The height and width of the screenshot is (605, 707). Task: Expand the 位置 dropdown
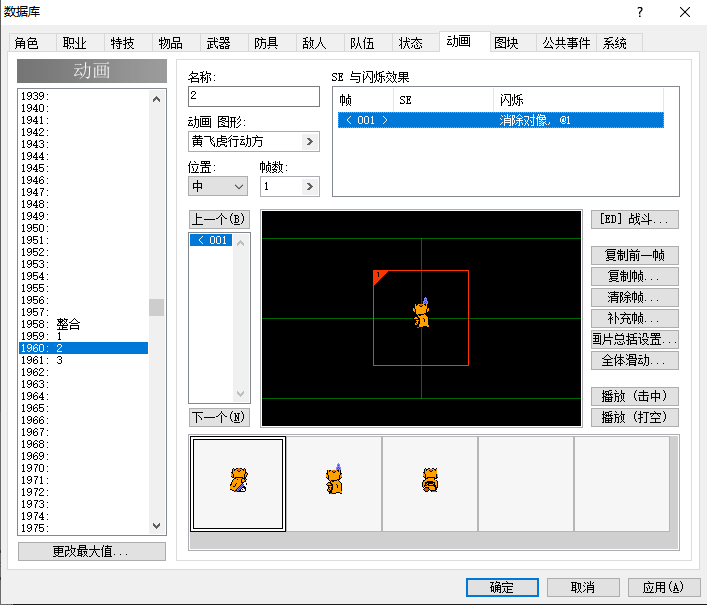click(218, 186)
